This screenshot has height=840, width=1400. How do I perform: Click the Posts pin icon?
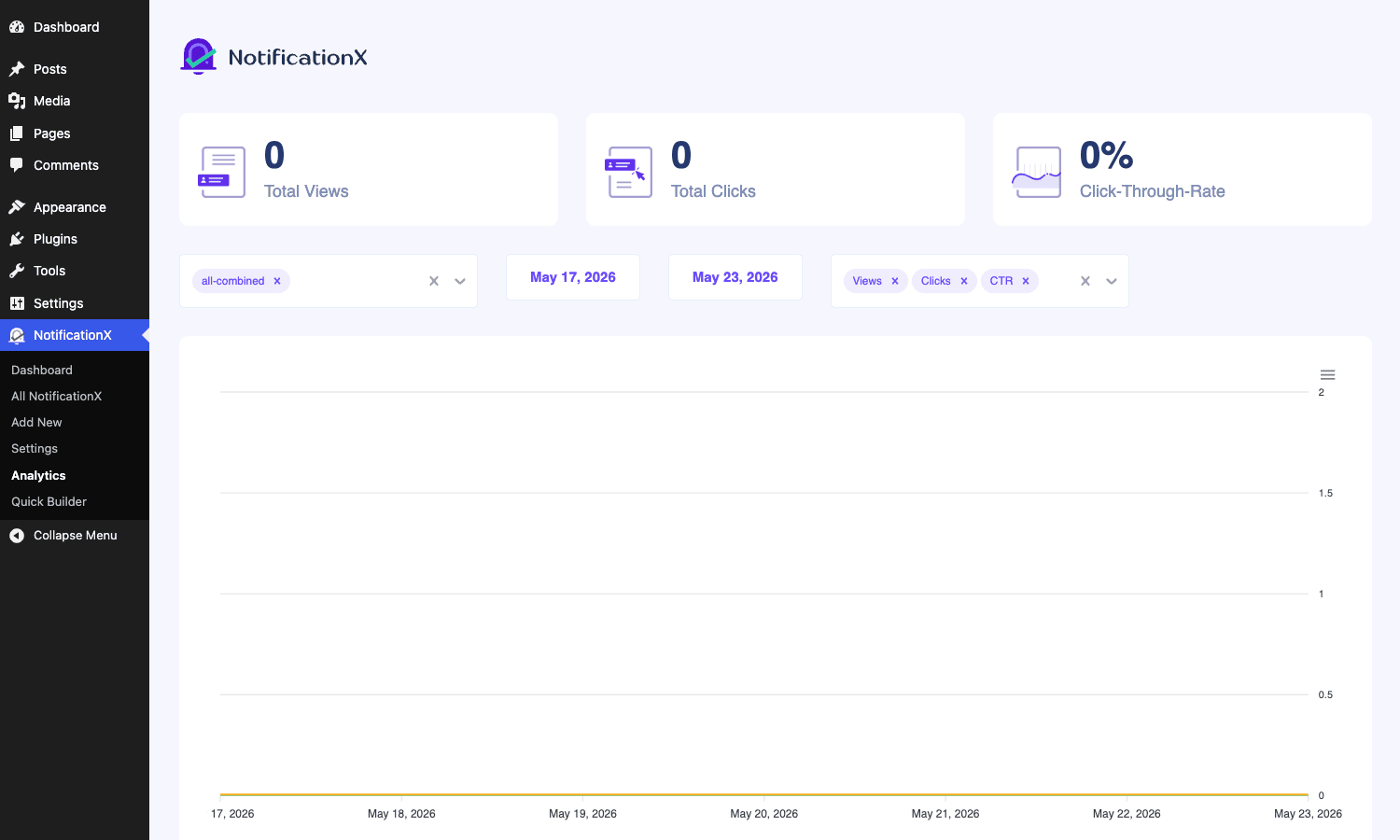point(17,69)
